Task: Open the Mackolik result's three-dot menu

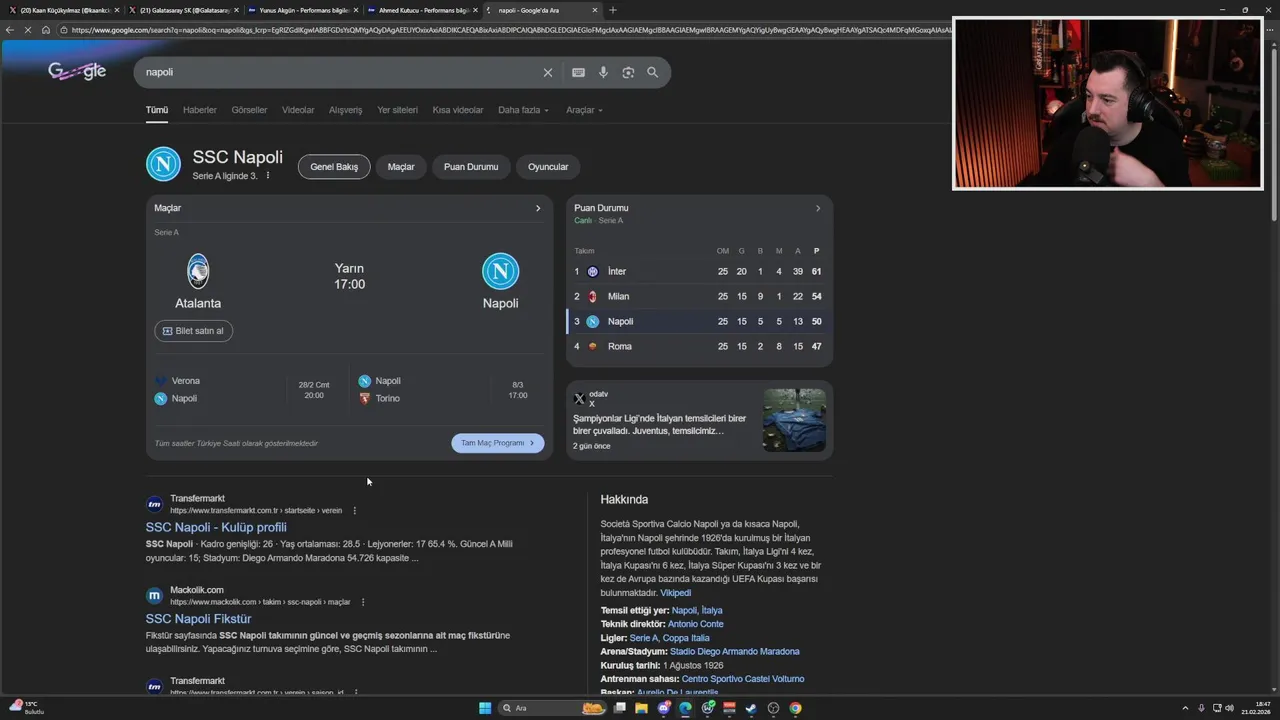Action: coord(363,602)
